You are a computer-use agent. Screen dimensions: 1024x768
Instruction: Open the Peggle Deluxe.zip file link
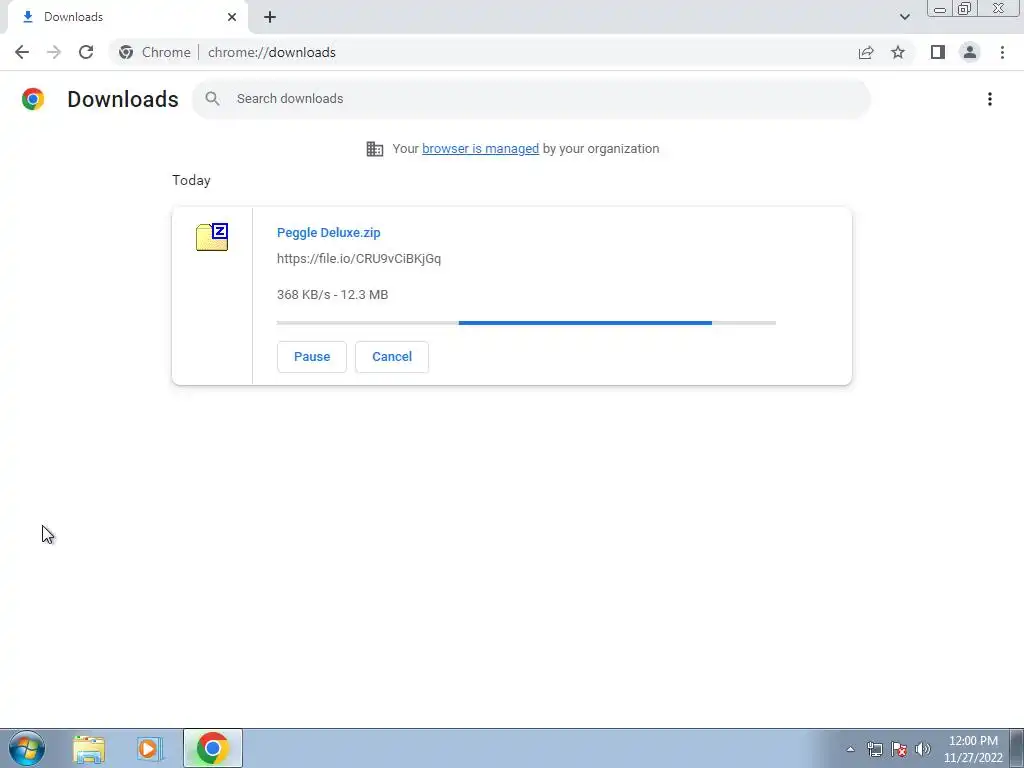pos(328,232)
